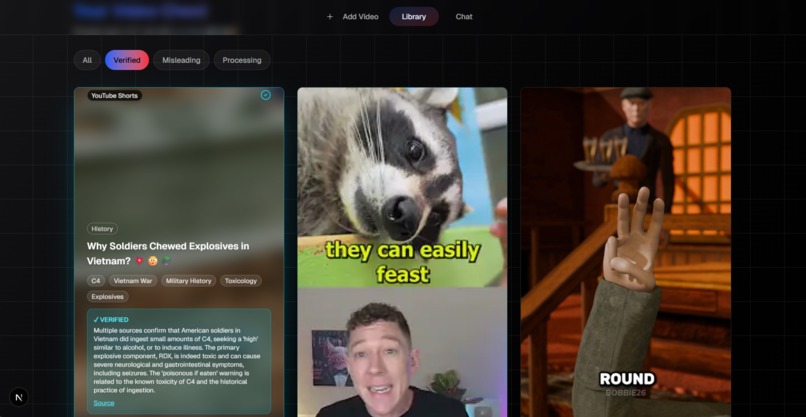The image size is (806, 417).
Task: Click the Vietnam War tag
Action: 133,281
